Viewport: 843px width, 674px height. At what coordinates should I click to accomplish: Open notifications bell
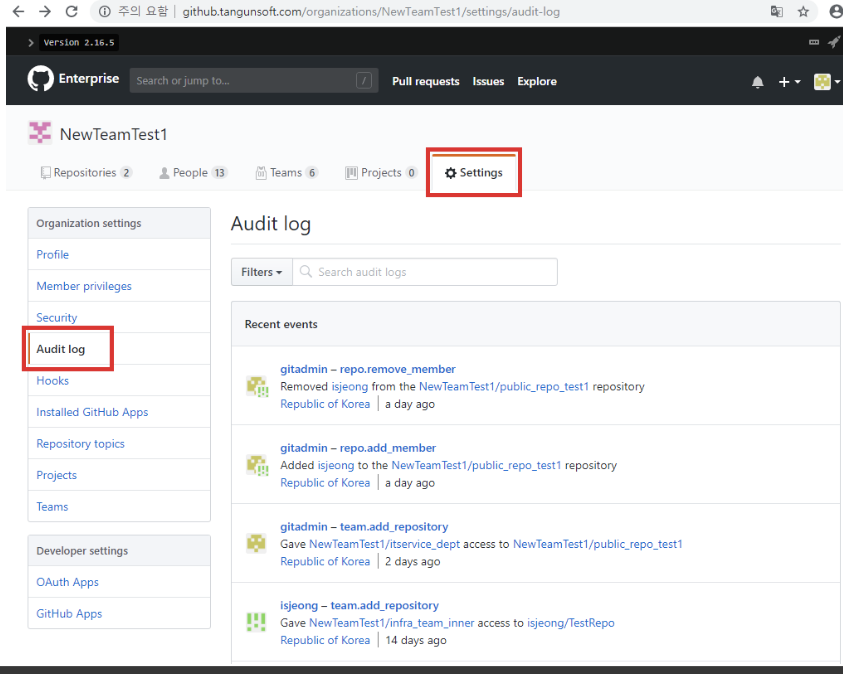[x=758, y=82]
